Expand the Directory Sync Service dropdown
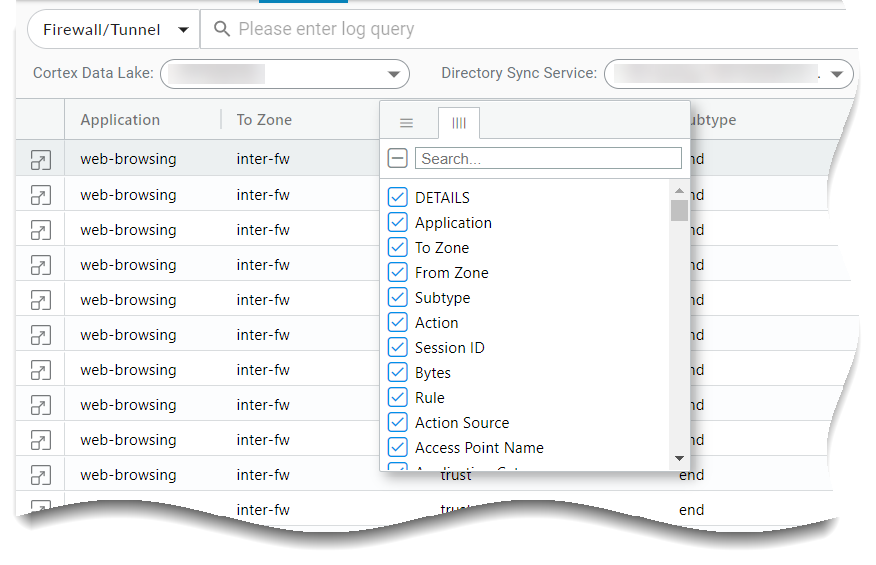 [838, 73]
